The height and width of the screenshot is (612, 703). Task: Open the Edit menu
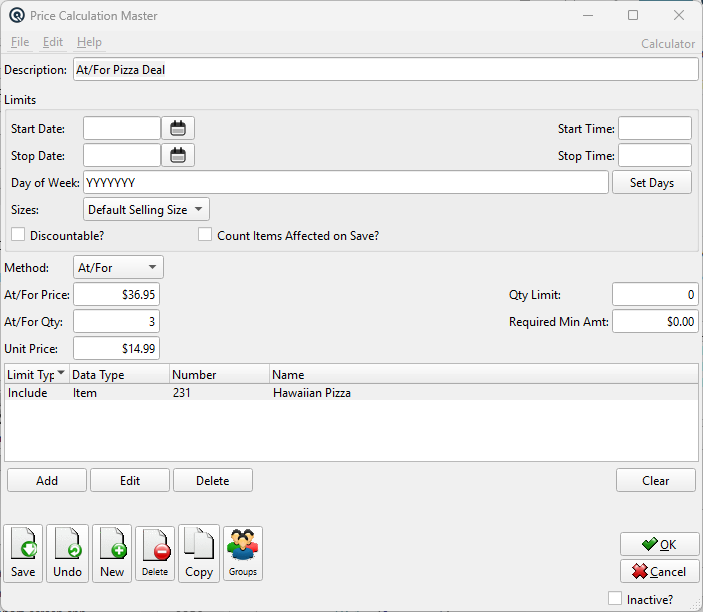[52, 42]
